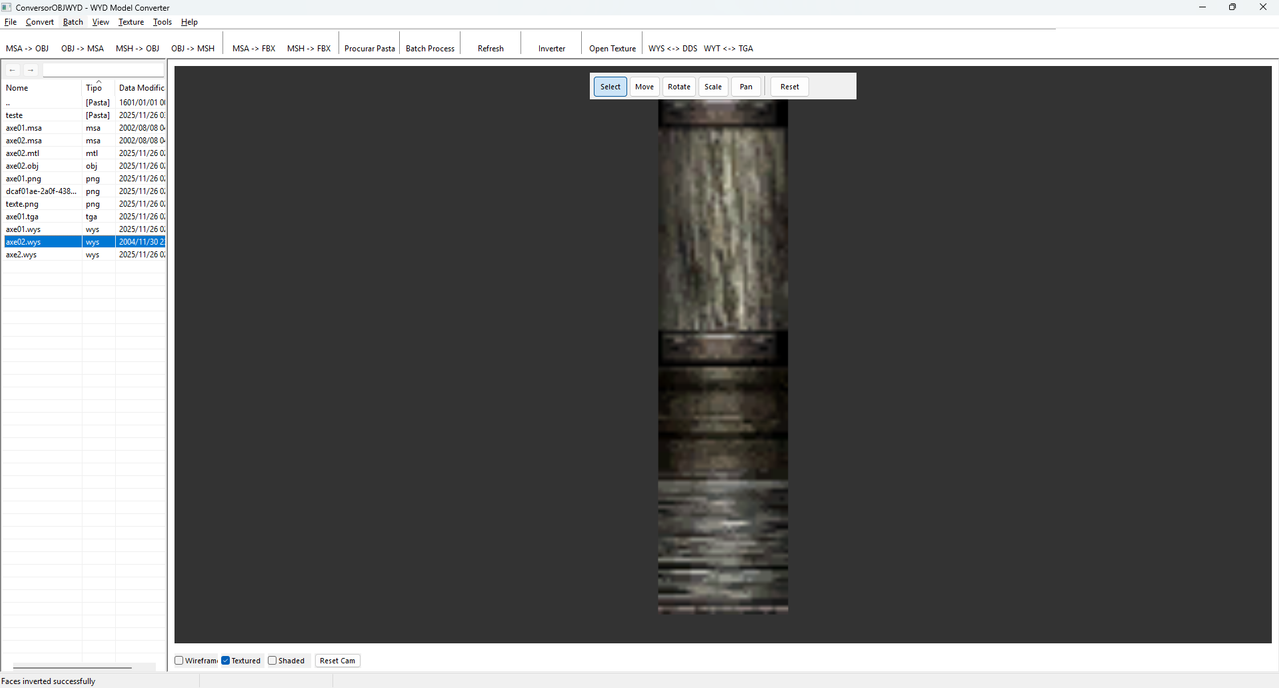Activate the Scale tool in viewport

[713, 87]
